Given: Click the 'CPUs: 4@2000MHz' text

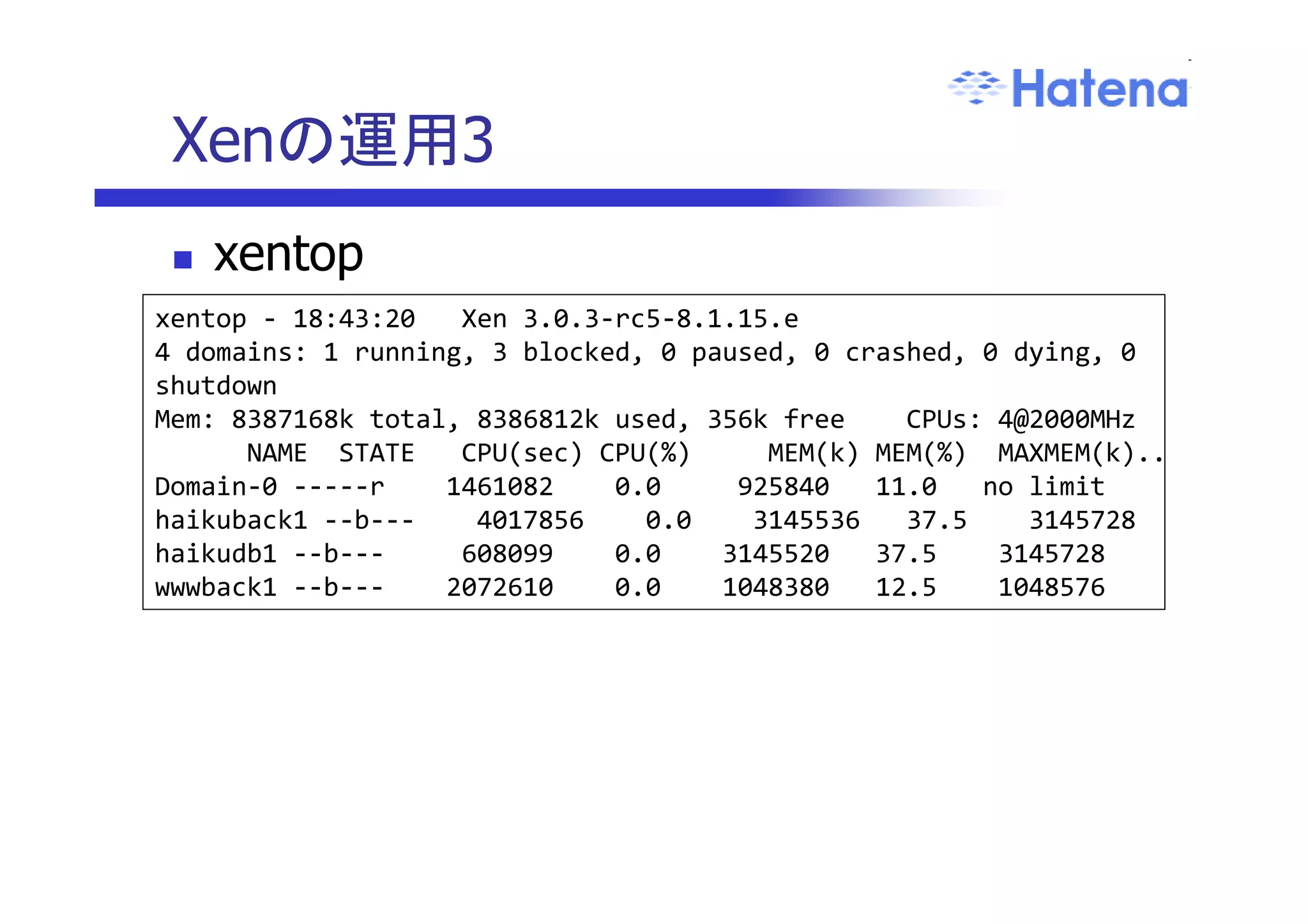Looking at the screenshot, I should coord(1020,420).
